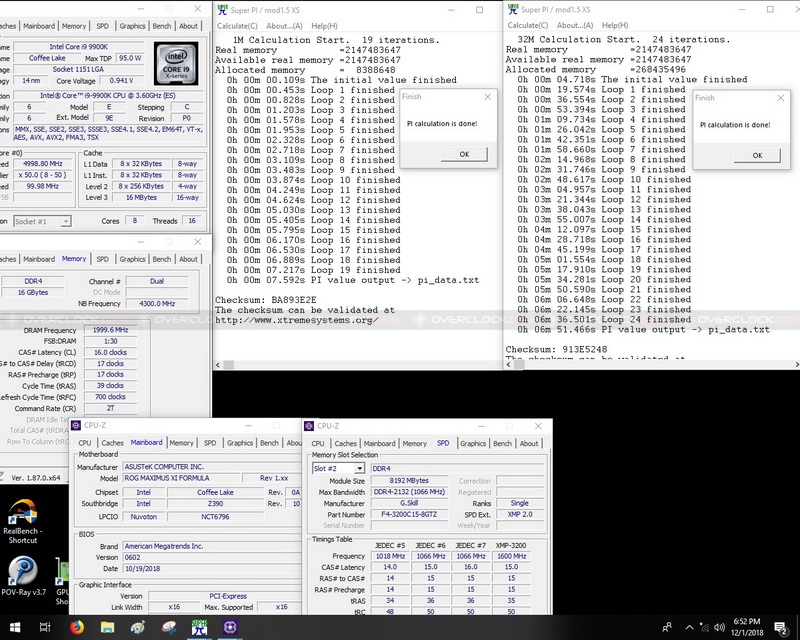Open the paint palette app on the taskbar
The height and width of the screenshot is (640, 800).
pyautogui.click(x=138, y=627)
